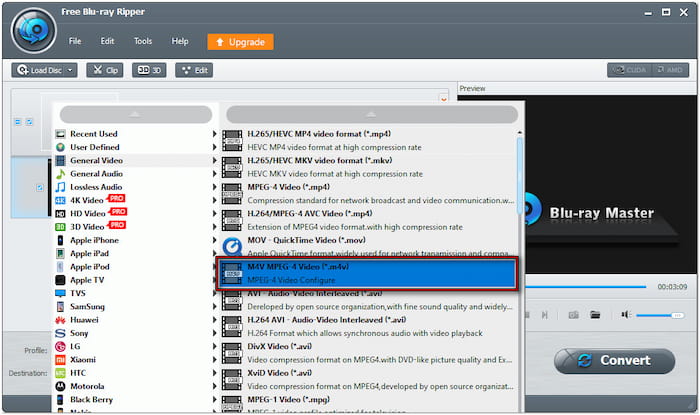Select M4V MPEG-4 Video format

[x=367, y=273]
